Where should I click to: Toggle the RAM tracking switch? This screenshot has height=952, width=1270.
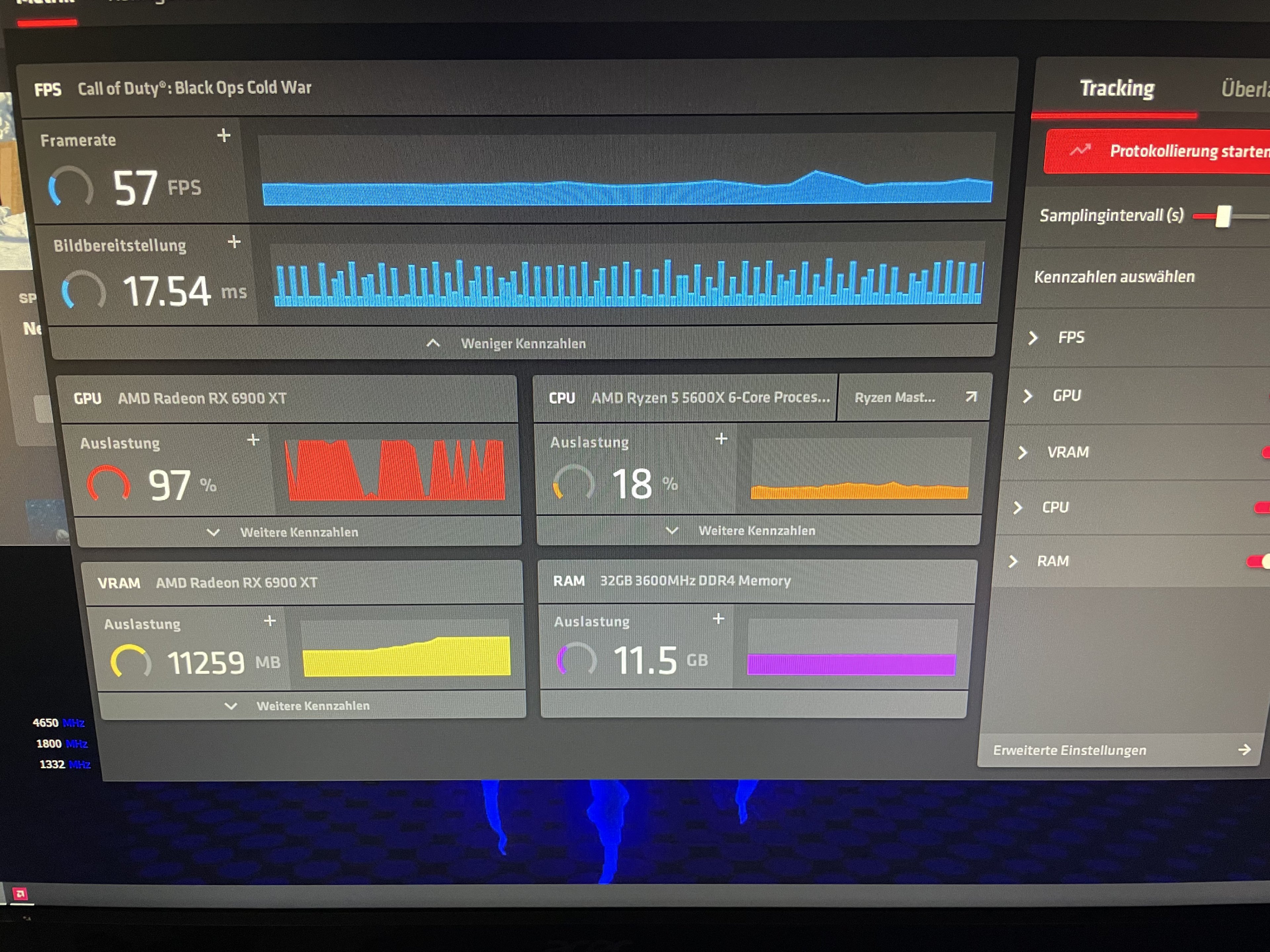pos(1258,561)
